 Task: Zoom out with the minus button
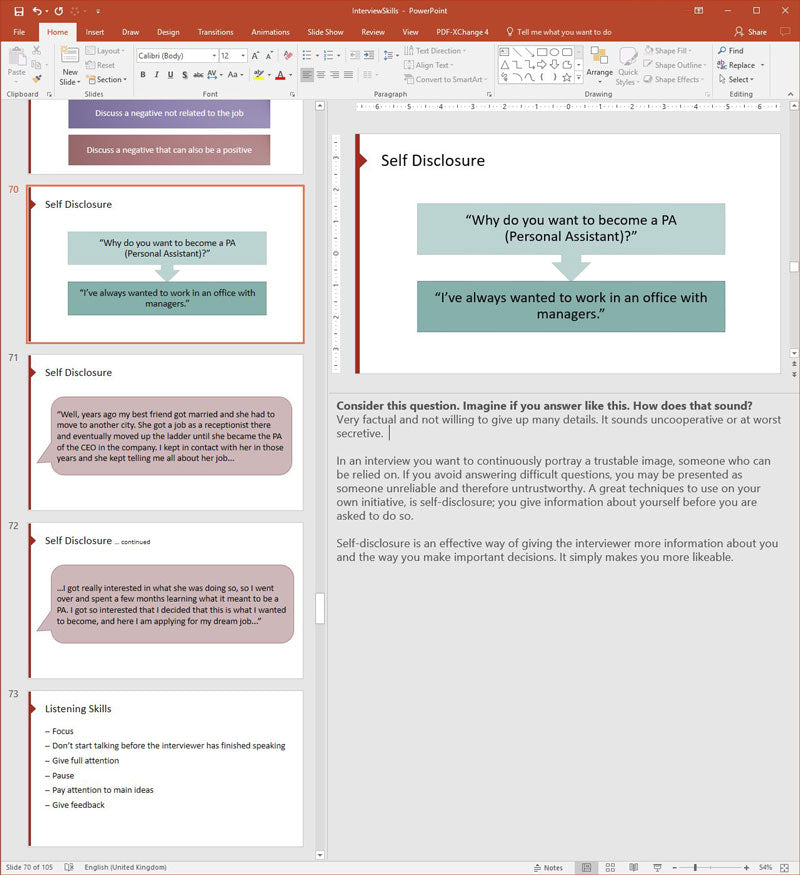[674, 867]
